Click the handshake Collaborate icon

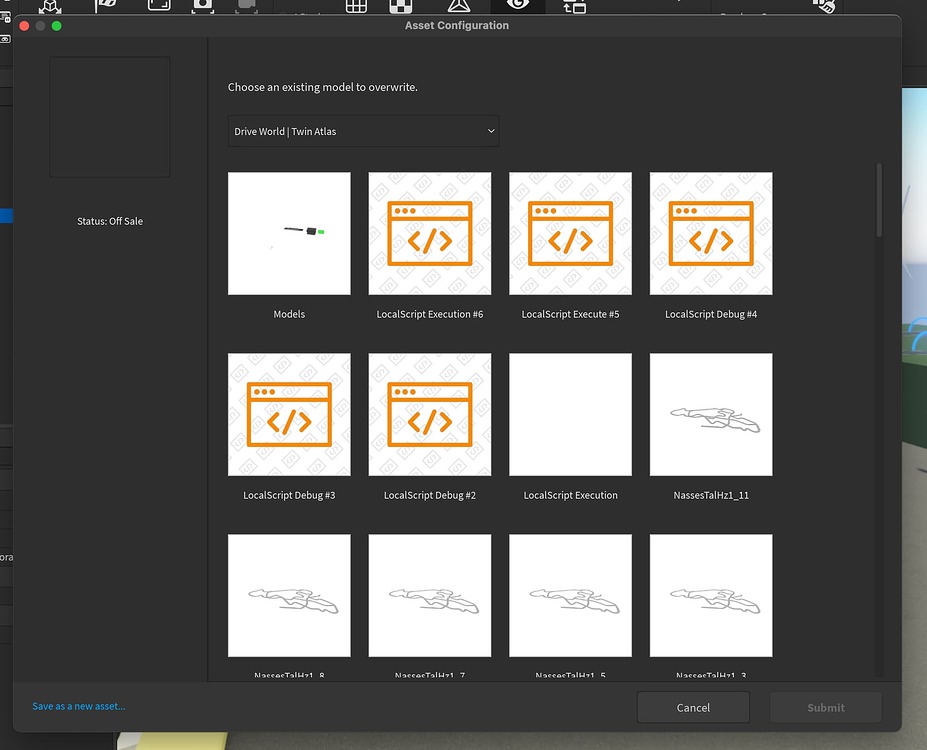[x=823, y=7]
